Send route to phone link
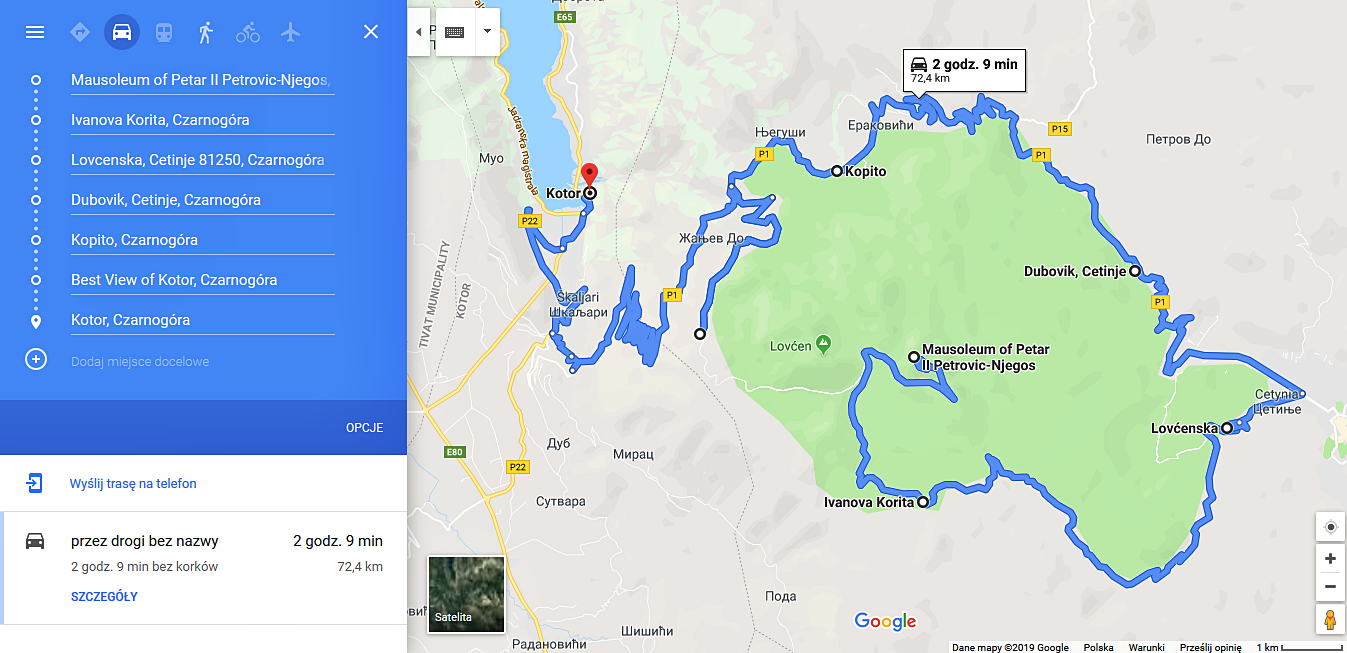1347x653 pixels. click(133, 484)
